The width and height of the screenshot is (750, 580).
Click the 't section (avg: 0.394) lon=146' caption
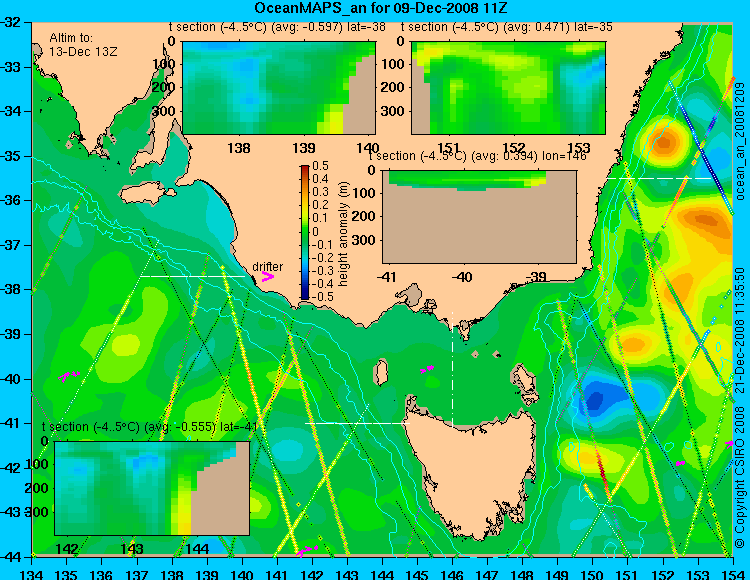(477, 156)
